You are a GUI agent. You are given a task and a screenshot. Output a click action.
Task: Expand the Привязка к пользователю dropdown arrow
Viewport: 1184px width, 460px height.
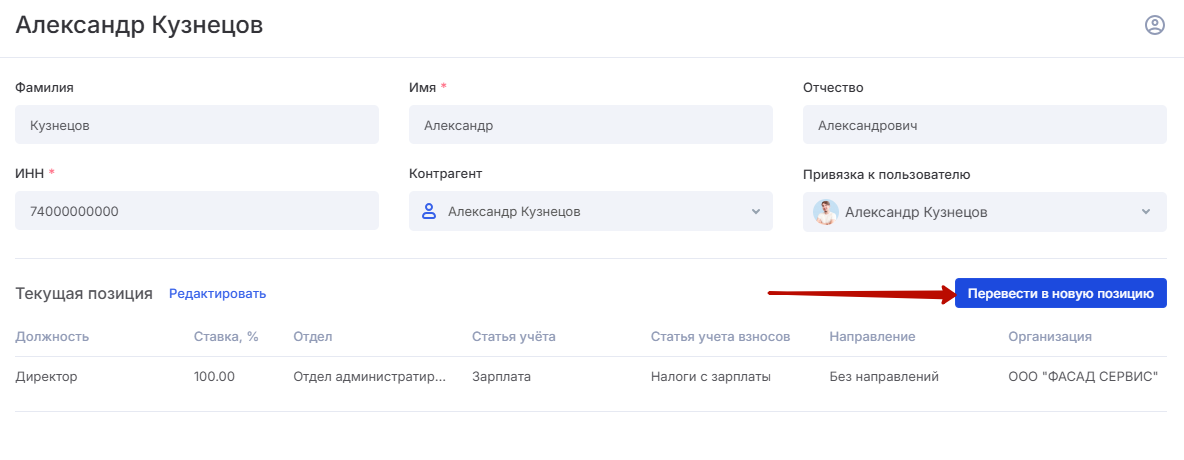1145,212
